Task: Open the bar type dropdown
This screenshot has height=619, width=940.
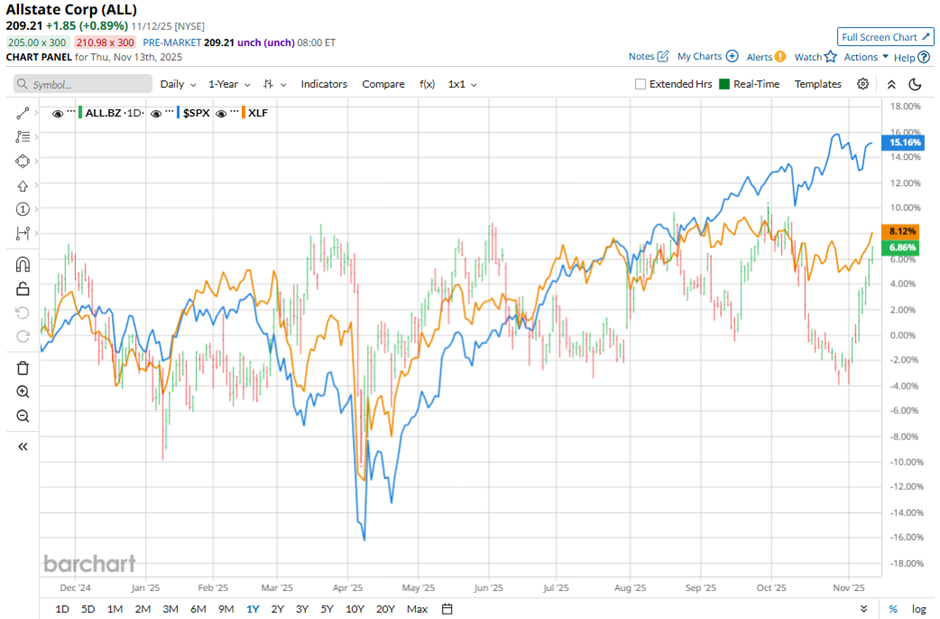Action: coord(275,84)
